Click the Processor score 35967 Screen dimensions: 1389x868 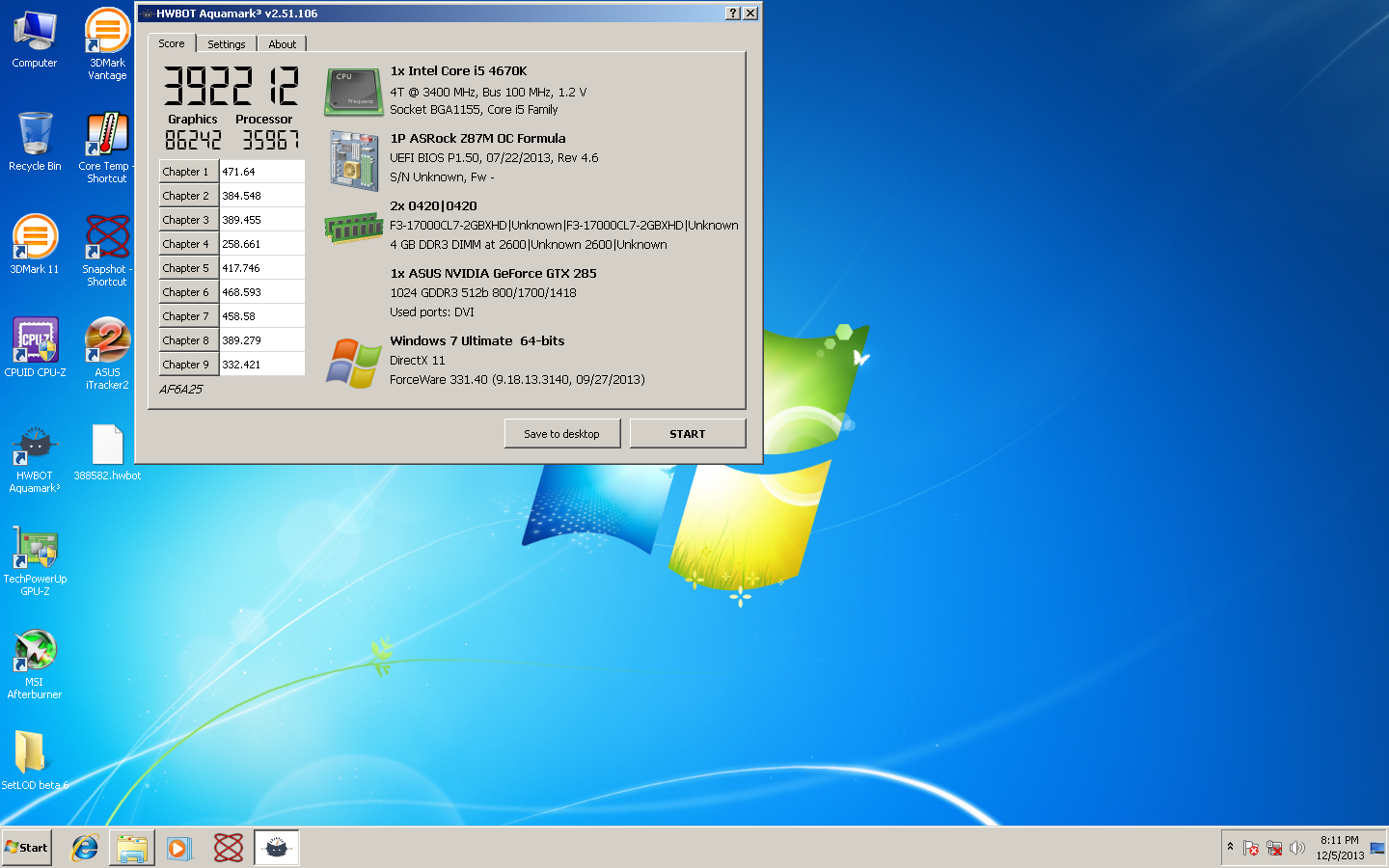point(271,141)
